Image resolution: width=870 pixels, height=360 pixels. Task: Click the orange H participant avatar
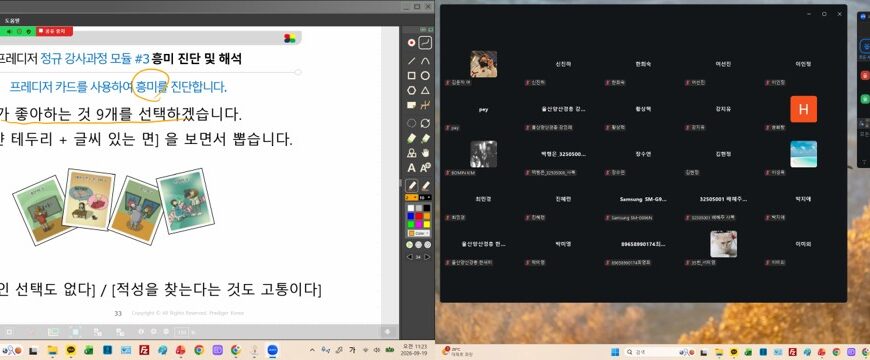pos(803,109)
